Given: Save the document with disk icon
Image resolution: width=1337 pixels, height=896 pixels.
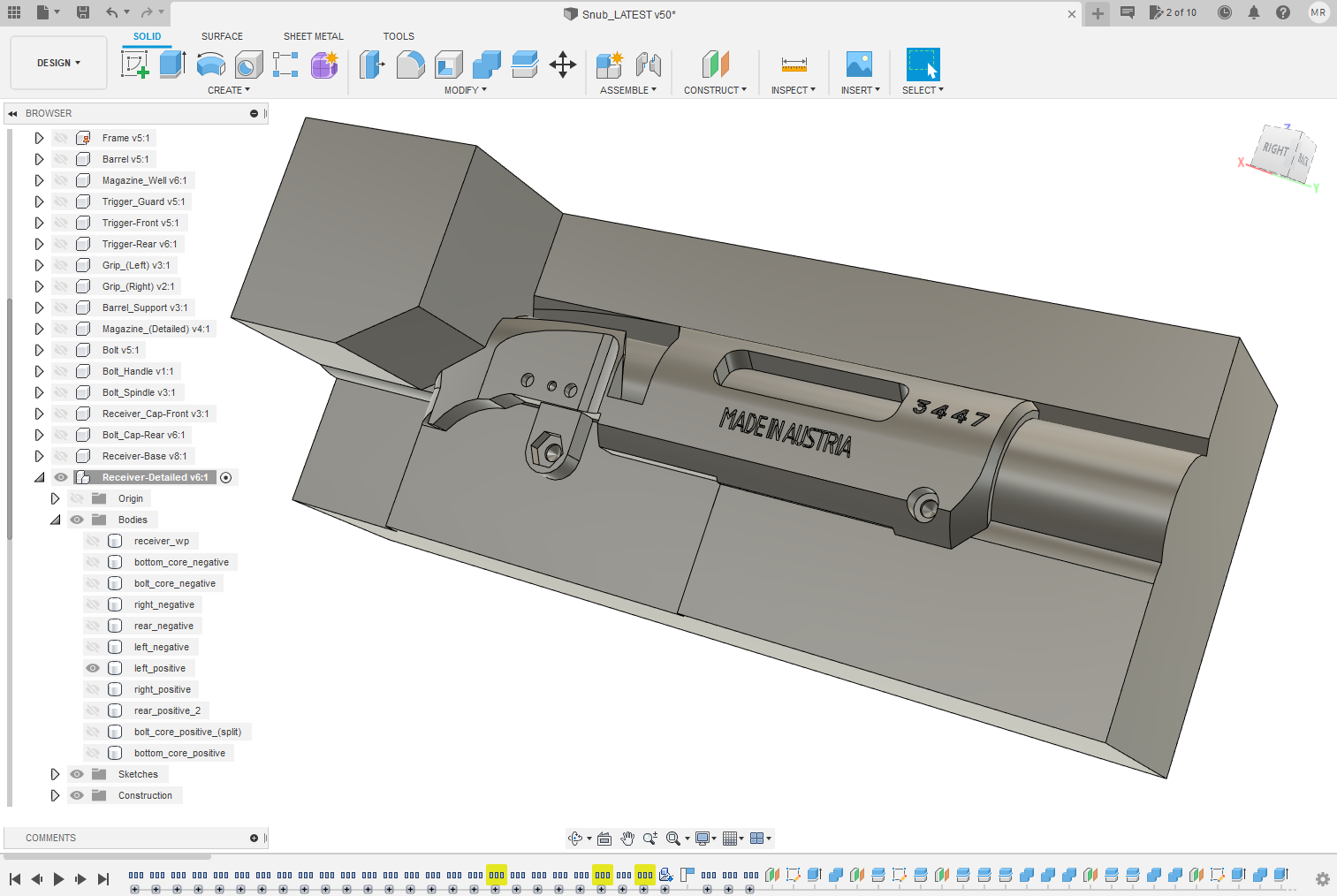Looking at the screenshot, I should (x=82, y=12).
